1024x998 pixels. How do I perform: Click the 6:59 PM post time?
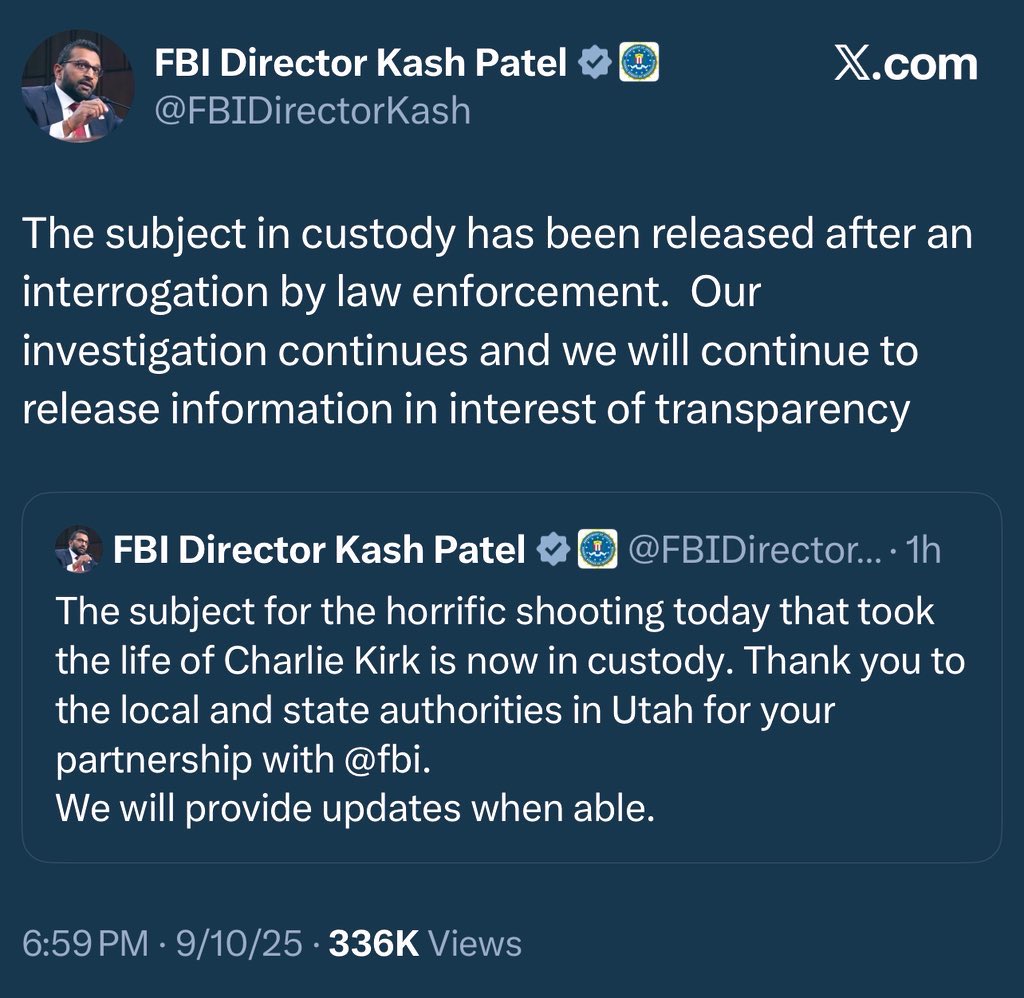tap(84, 944)
